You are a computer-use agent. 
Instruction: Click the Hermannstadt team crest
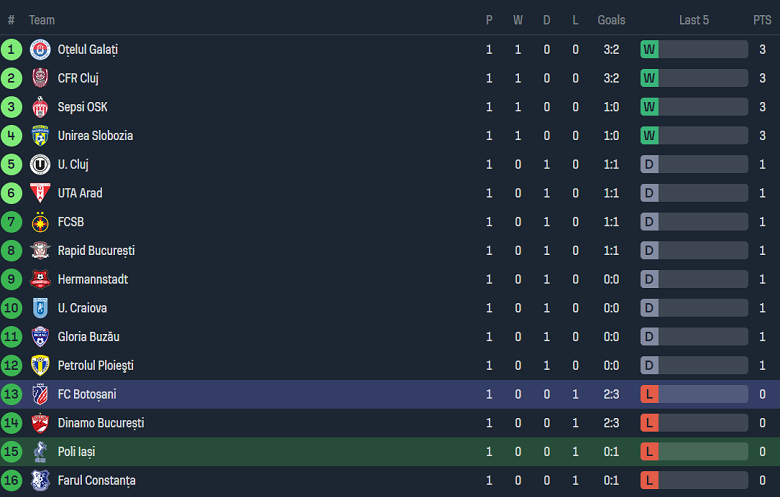[40, 280]
